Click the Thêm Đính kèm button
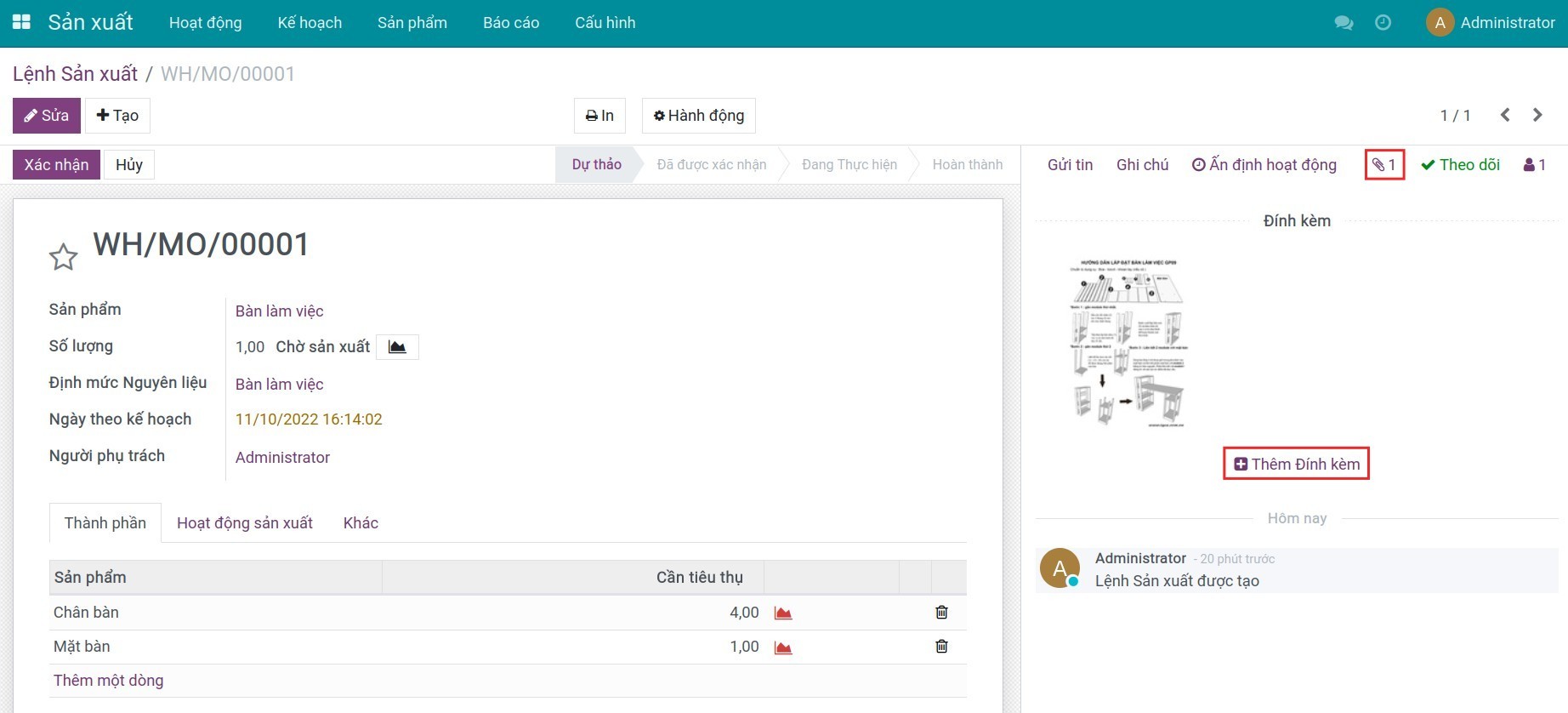The image size is (1568, 713). tap(1297, 465)
